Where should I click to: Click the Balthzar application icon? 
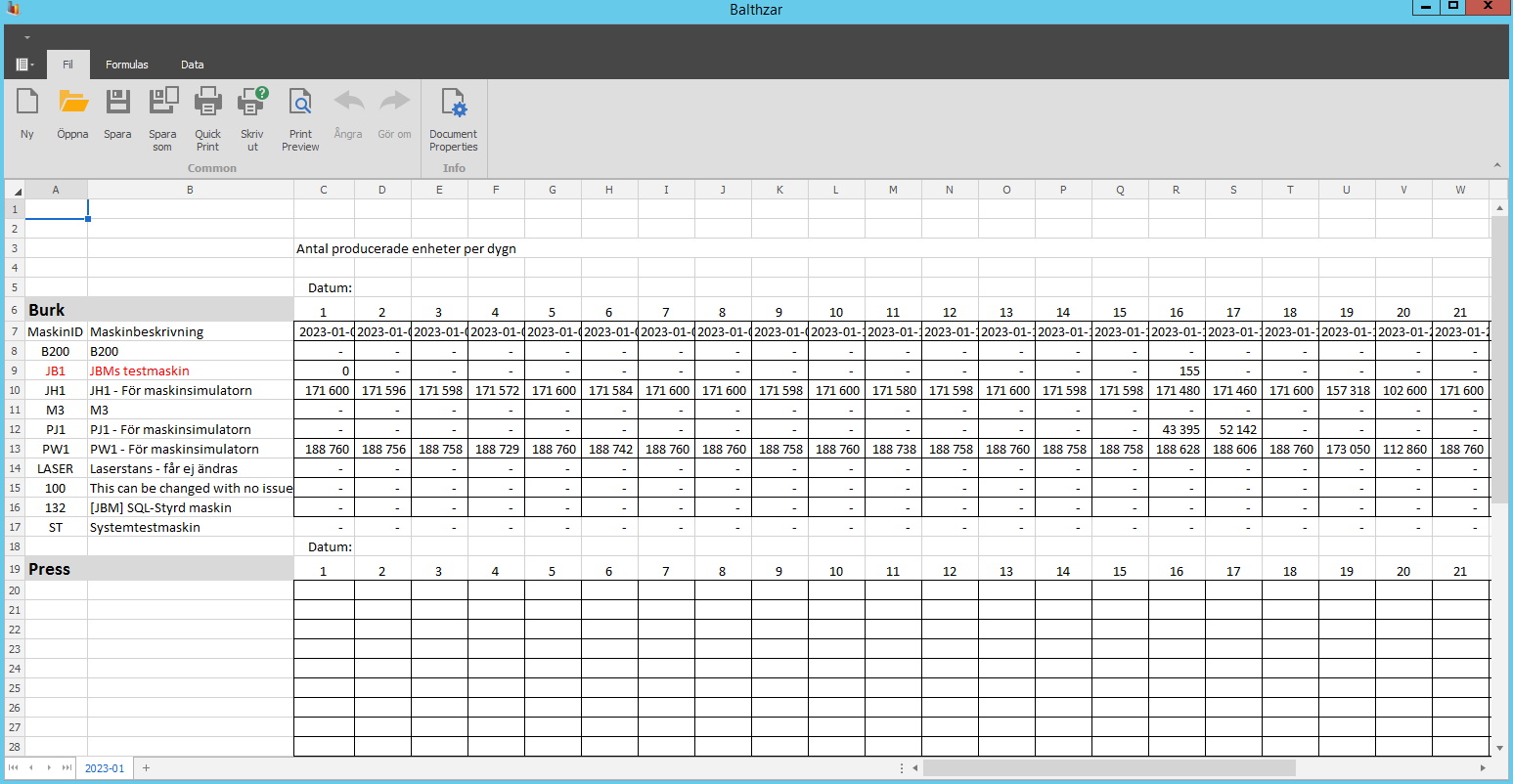point(12,10)
